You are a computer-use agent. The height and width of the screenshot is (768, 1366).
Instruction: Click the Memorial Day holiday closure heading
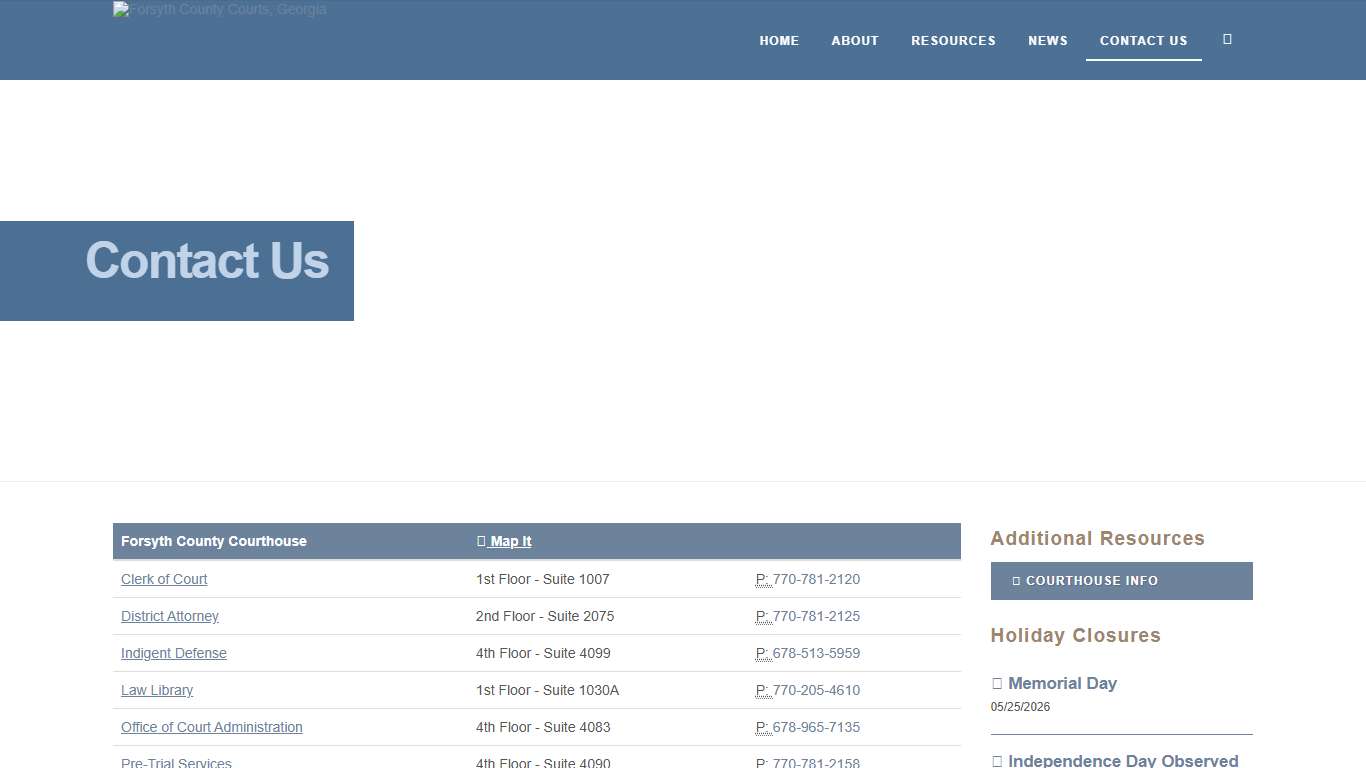1063,683
